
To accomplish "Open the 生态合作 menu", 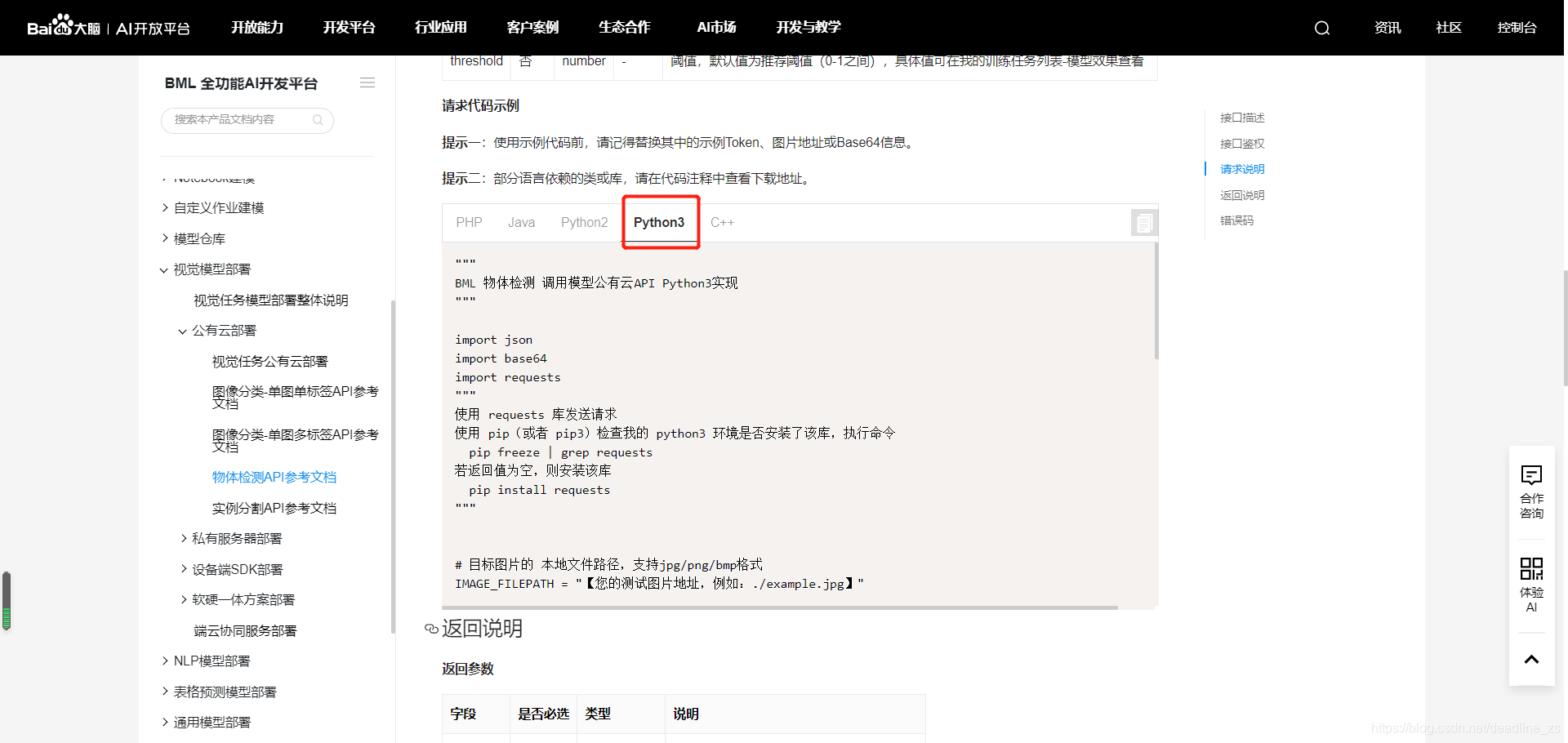I will click(624, 27).
